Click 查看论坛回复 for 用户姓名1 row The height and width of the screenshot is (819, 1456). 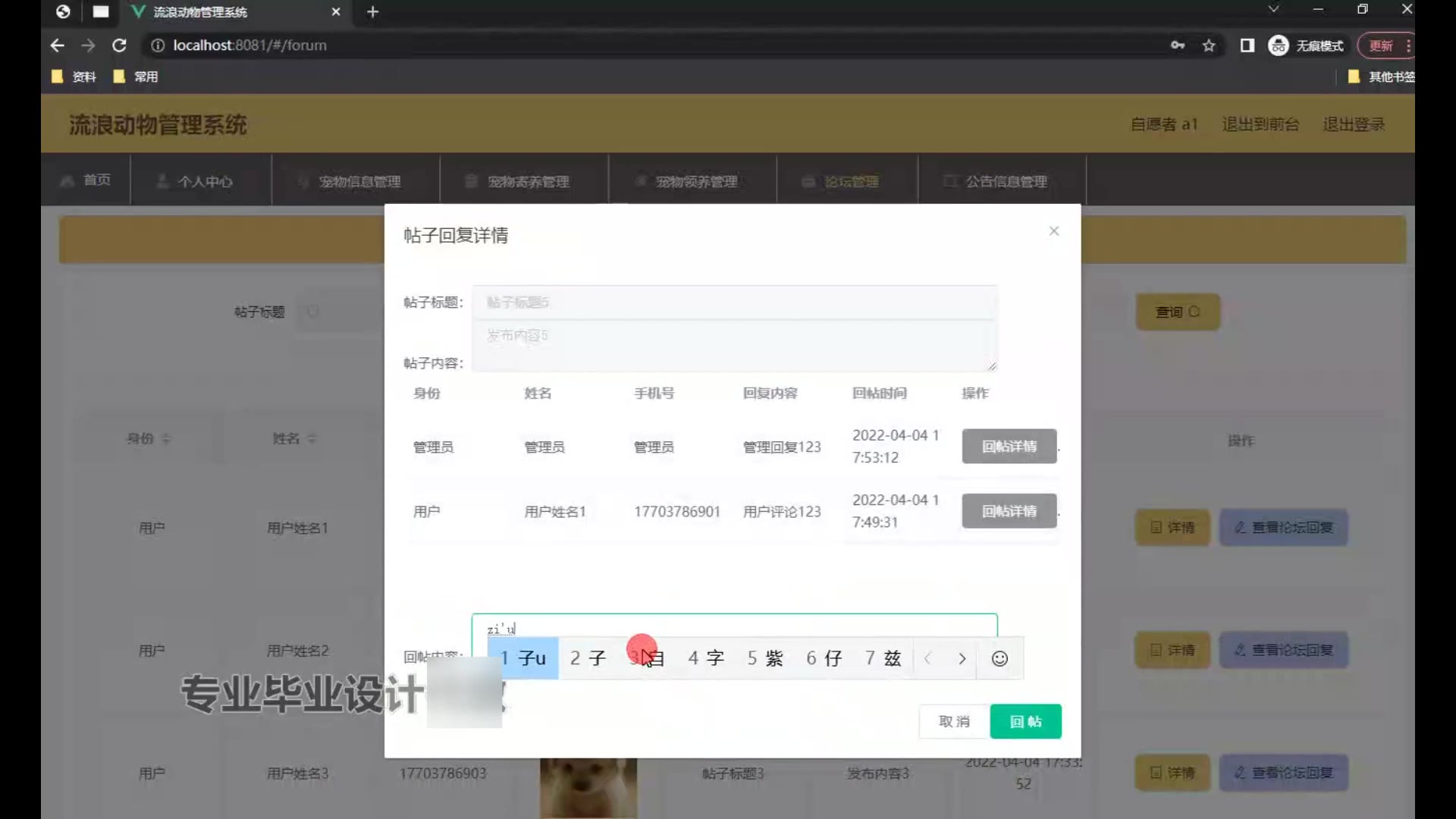click(x=1283, y=527)
